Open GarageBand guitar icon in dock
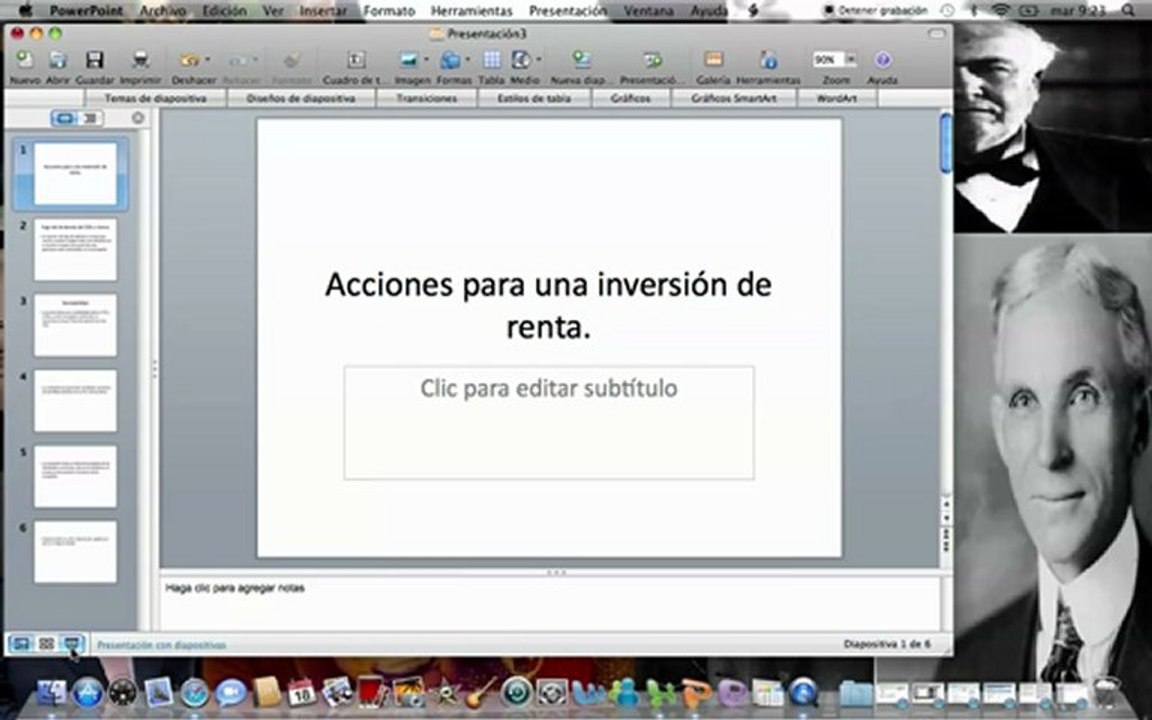 (481, 692)
